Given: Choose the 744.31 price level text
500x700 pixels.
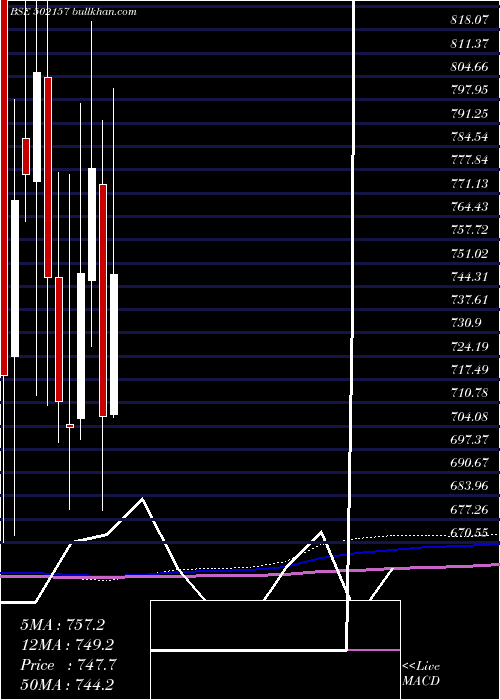Looking at the screenshot, I should coord(469,276).
